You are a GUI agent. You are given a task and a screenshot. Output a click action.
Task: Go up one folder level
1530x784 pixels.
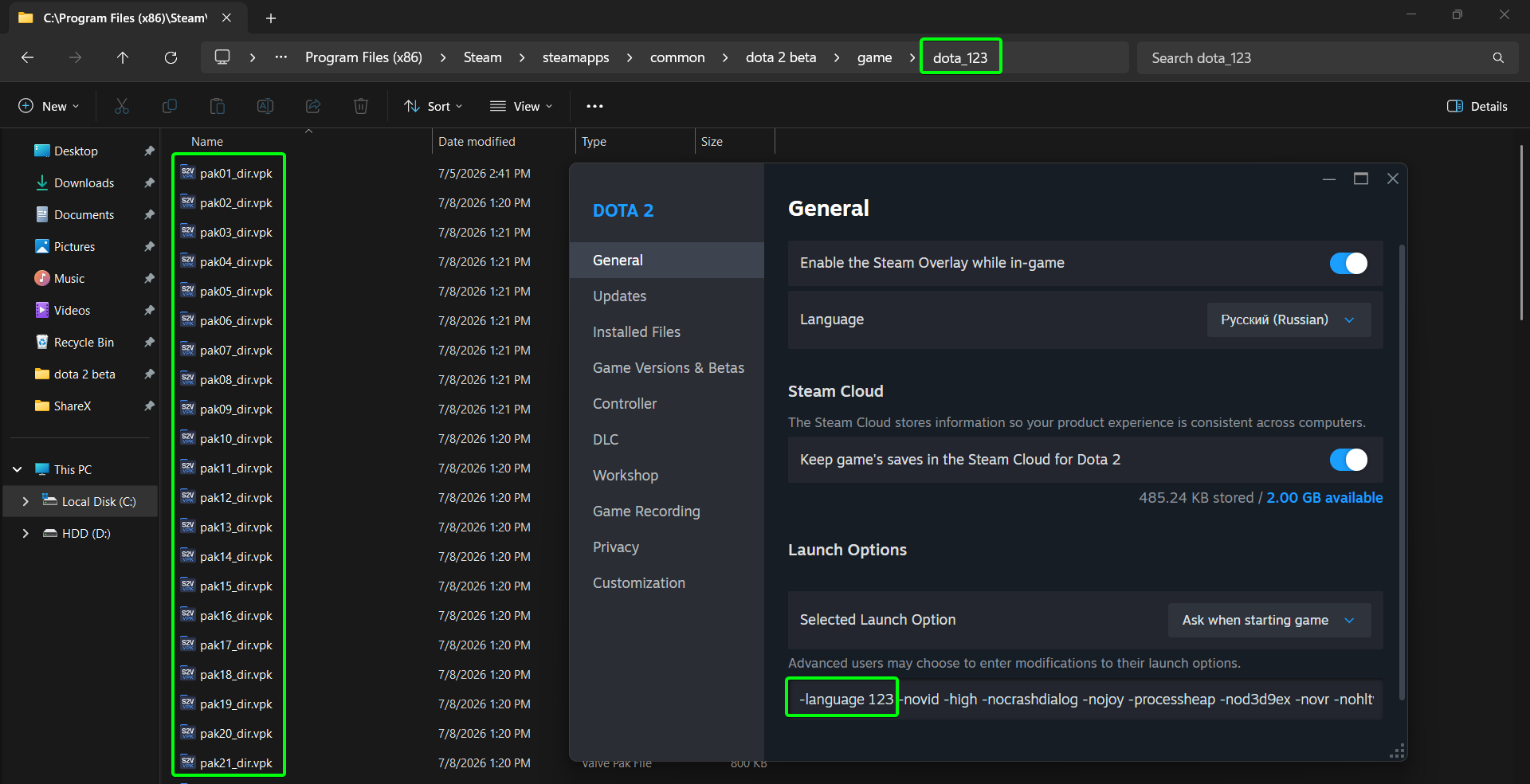[123, 57]
